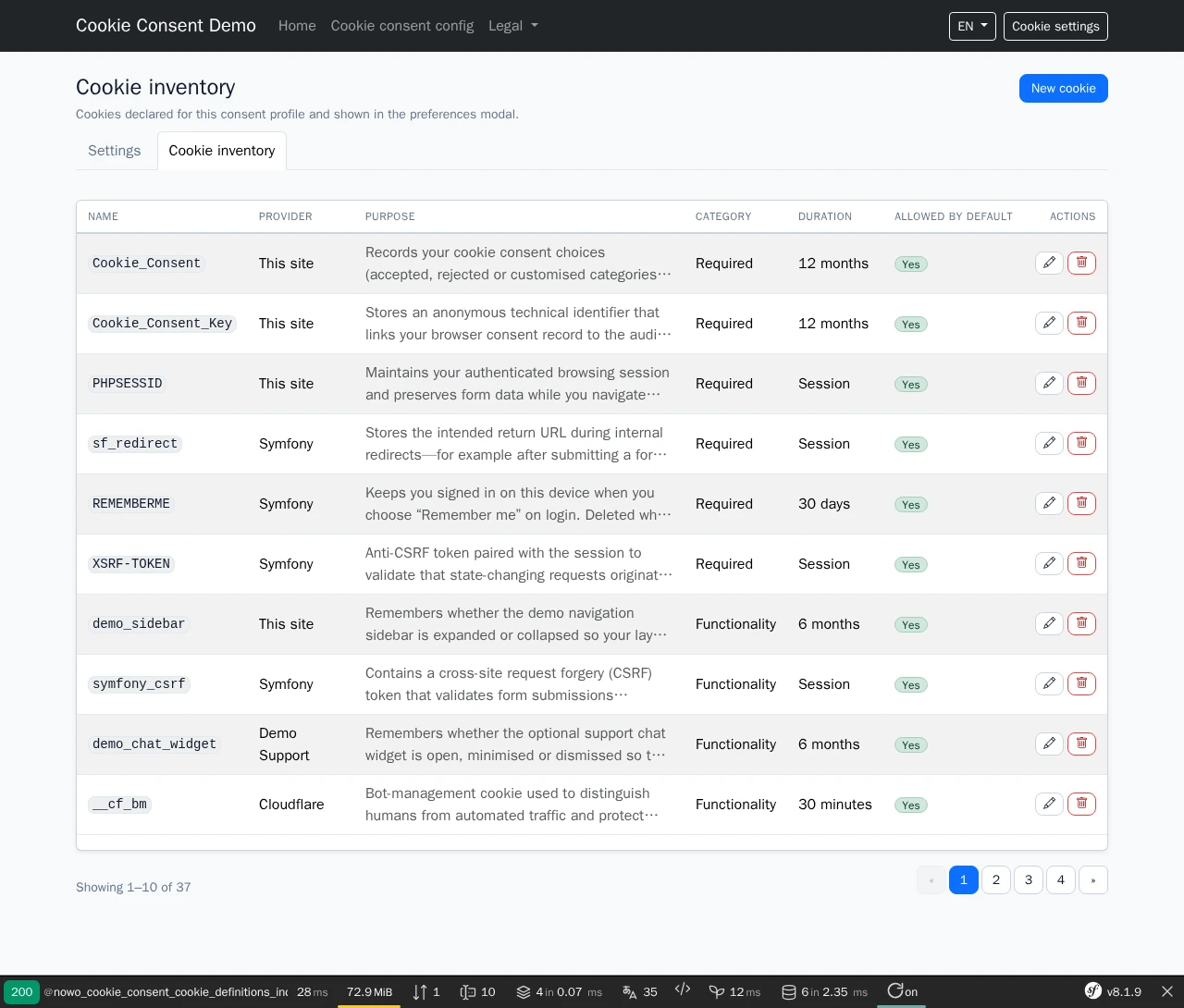Open the Cookie settings button

click(x=1055, y=26)
